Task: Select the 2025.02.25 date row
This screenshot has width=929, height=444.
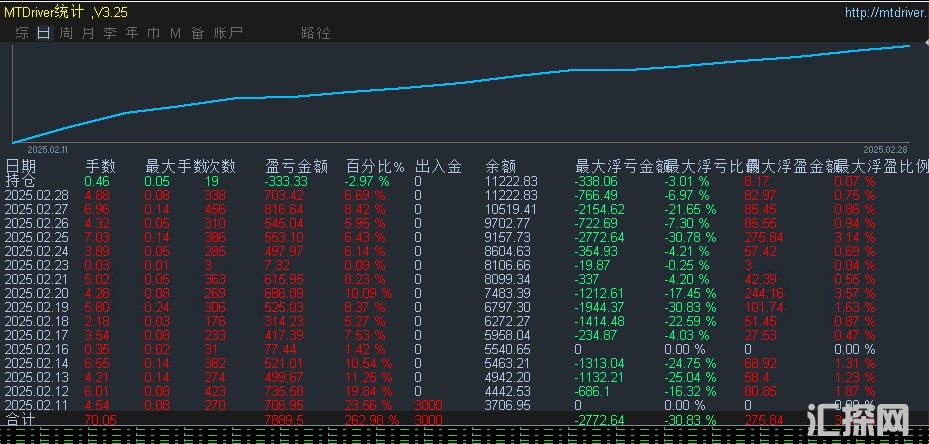Action: point(37,237)
